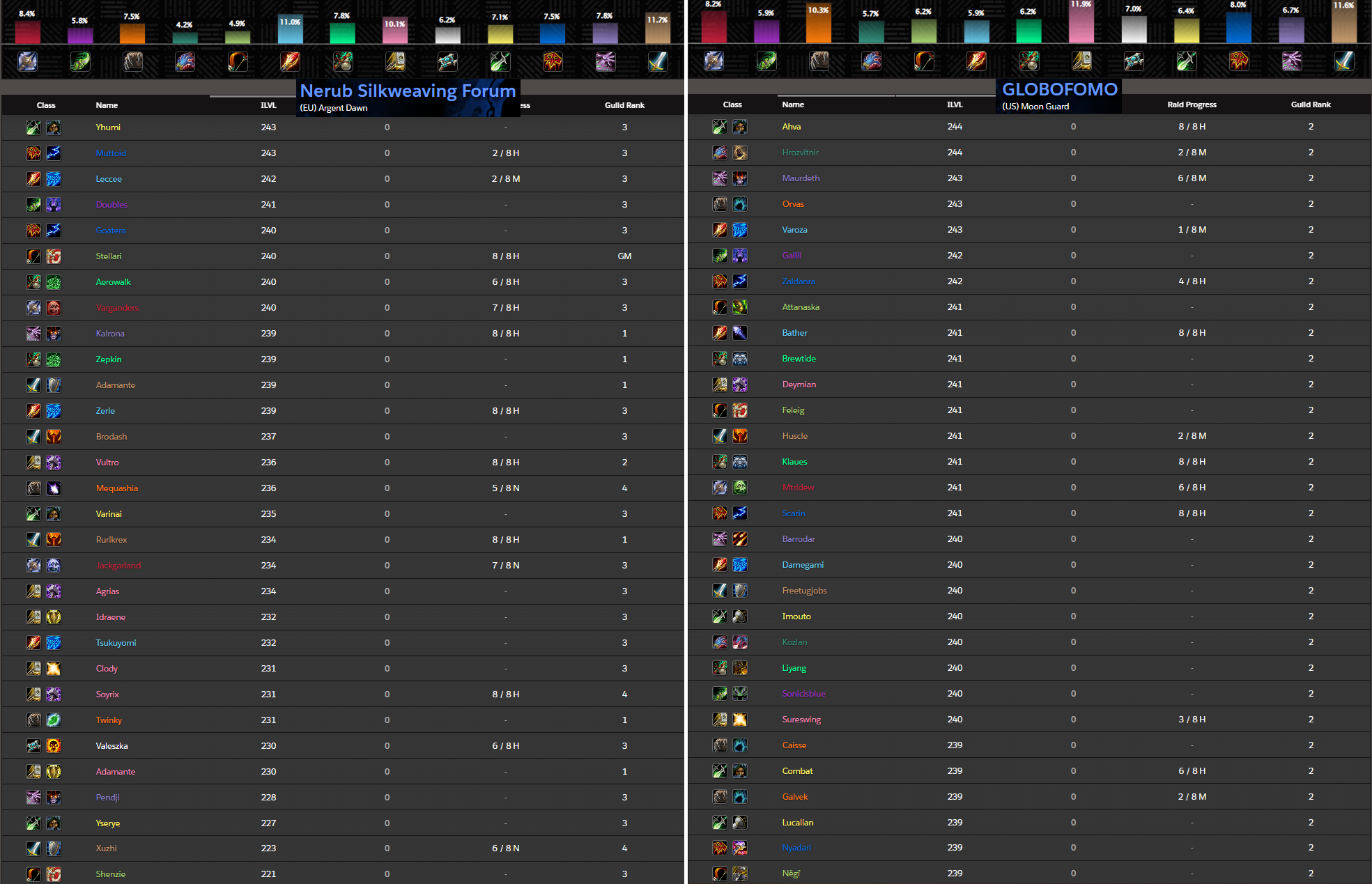Click the Mage class icon in GLOBOFOMO panel

coord(976,61)
